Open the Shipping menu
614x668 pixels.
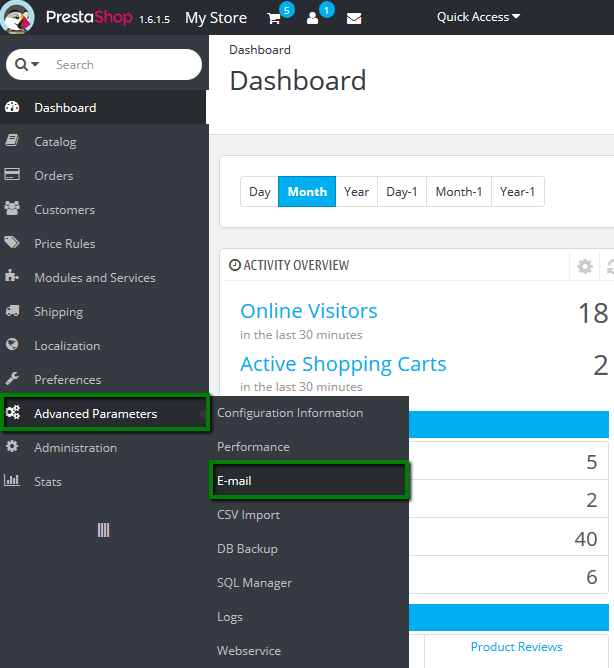coord(104,312)
